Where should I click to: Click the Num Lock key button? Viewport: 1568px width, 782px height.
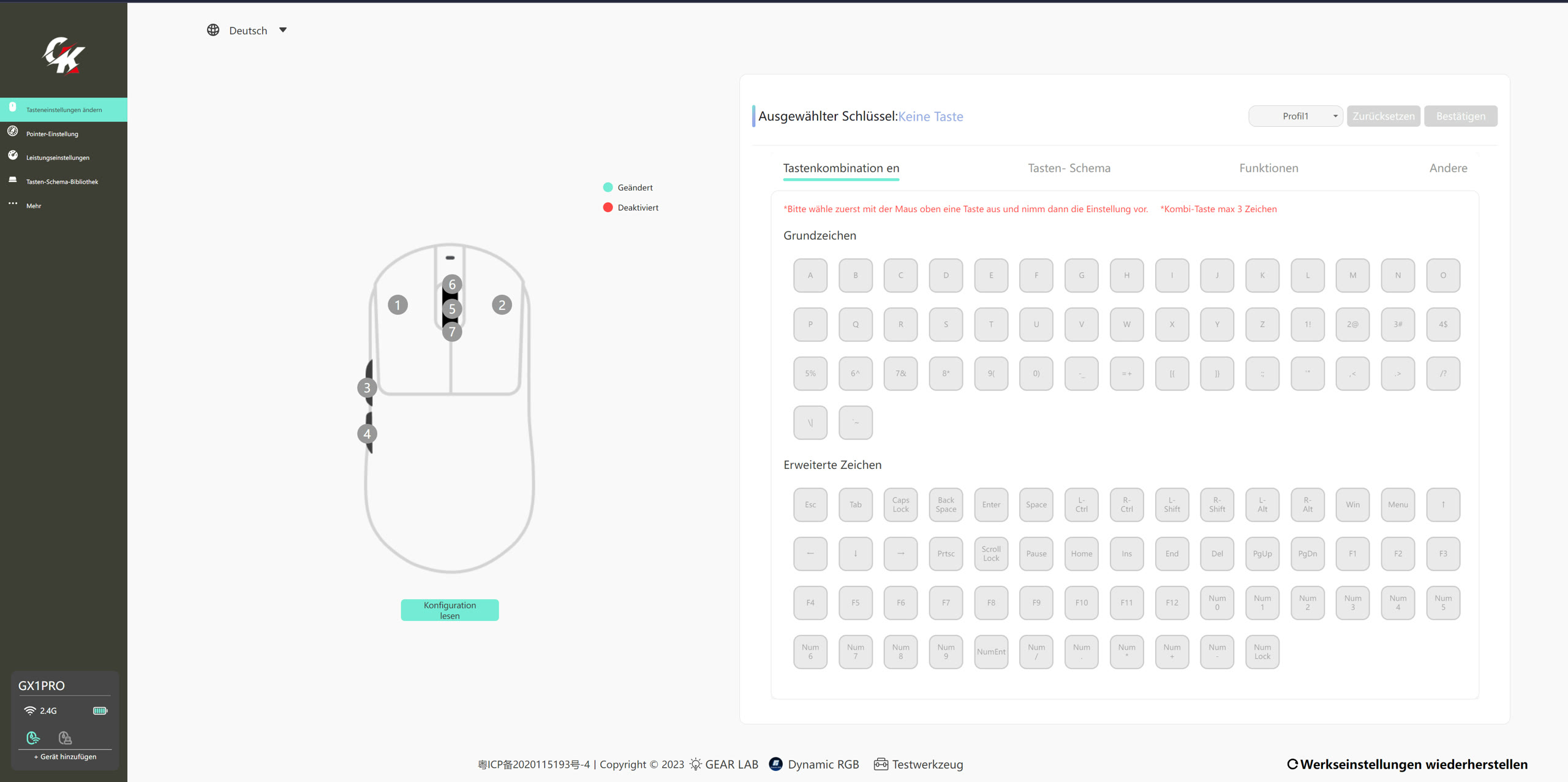1262,652
